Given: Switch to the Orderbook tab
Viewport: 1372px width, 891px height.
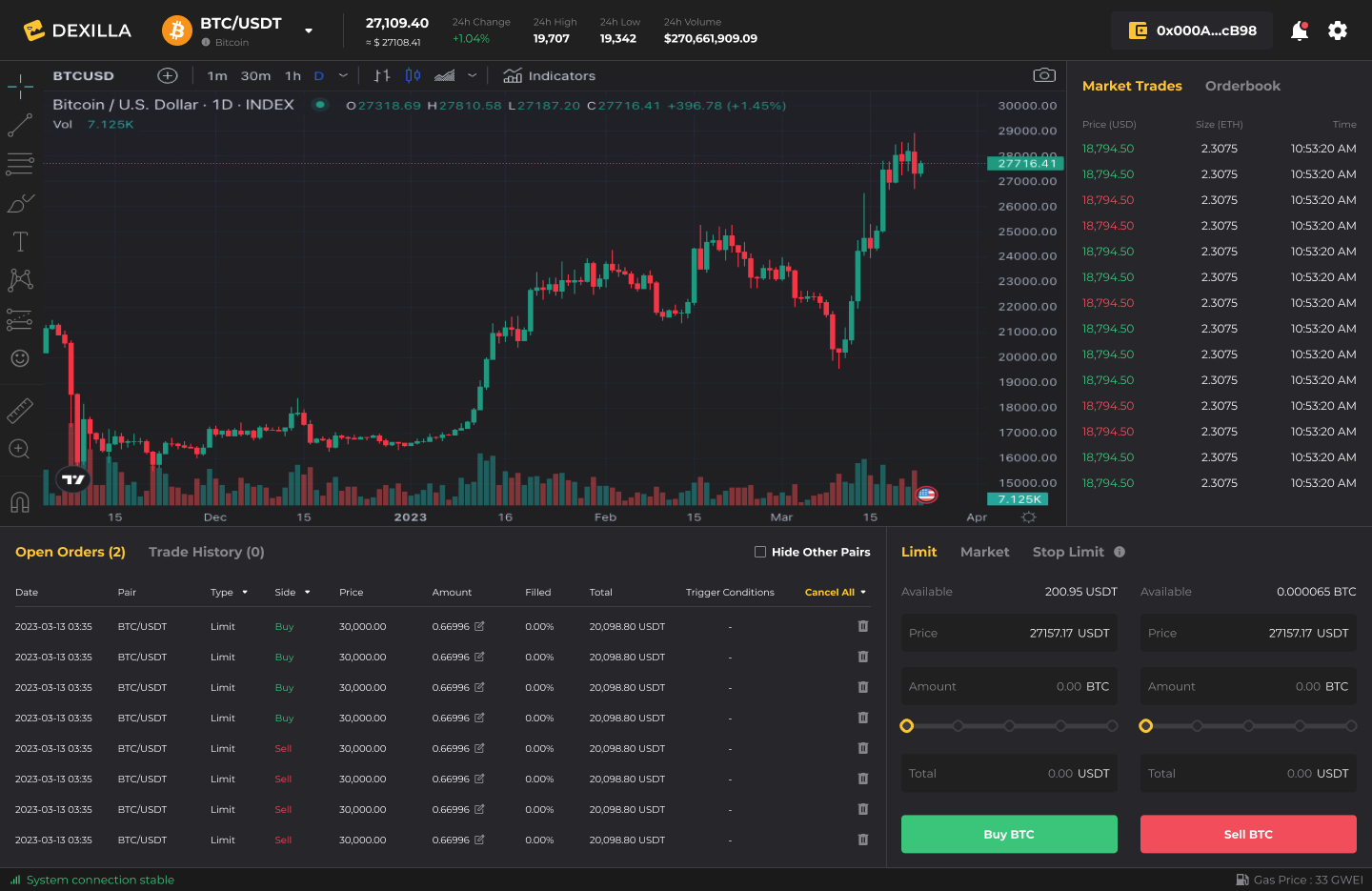Looking at the screenshot, I should 1242,86.
